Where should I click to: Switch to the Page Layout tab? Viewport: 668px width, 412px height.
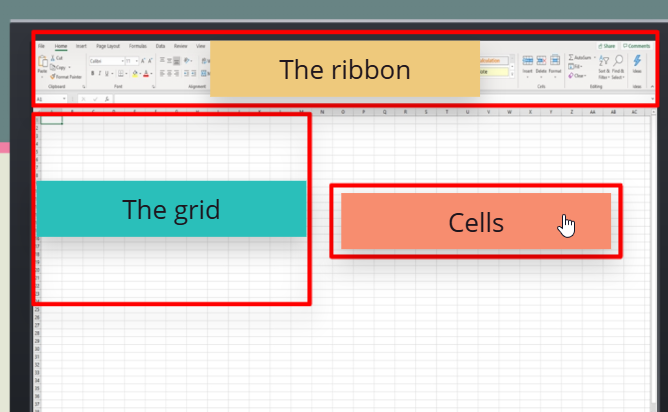click(107, 46)
